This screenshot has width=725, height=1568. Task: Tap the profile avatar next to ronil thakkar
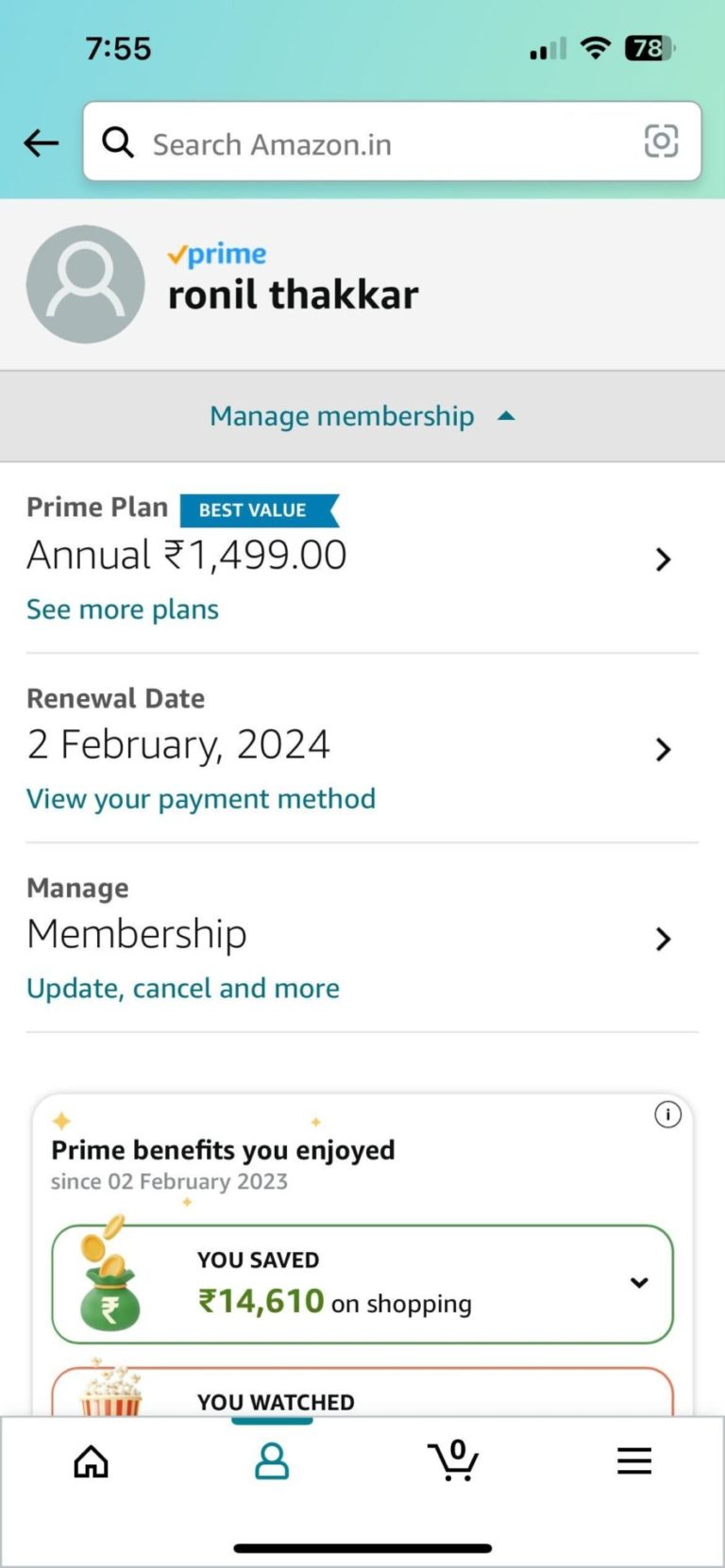click(85, 284)
